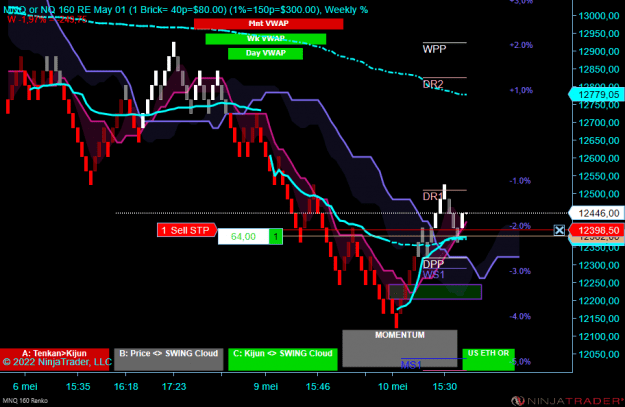
Task: Click the 12446,00 current price marker
Action: click(596, 213)
